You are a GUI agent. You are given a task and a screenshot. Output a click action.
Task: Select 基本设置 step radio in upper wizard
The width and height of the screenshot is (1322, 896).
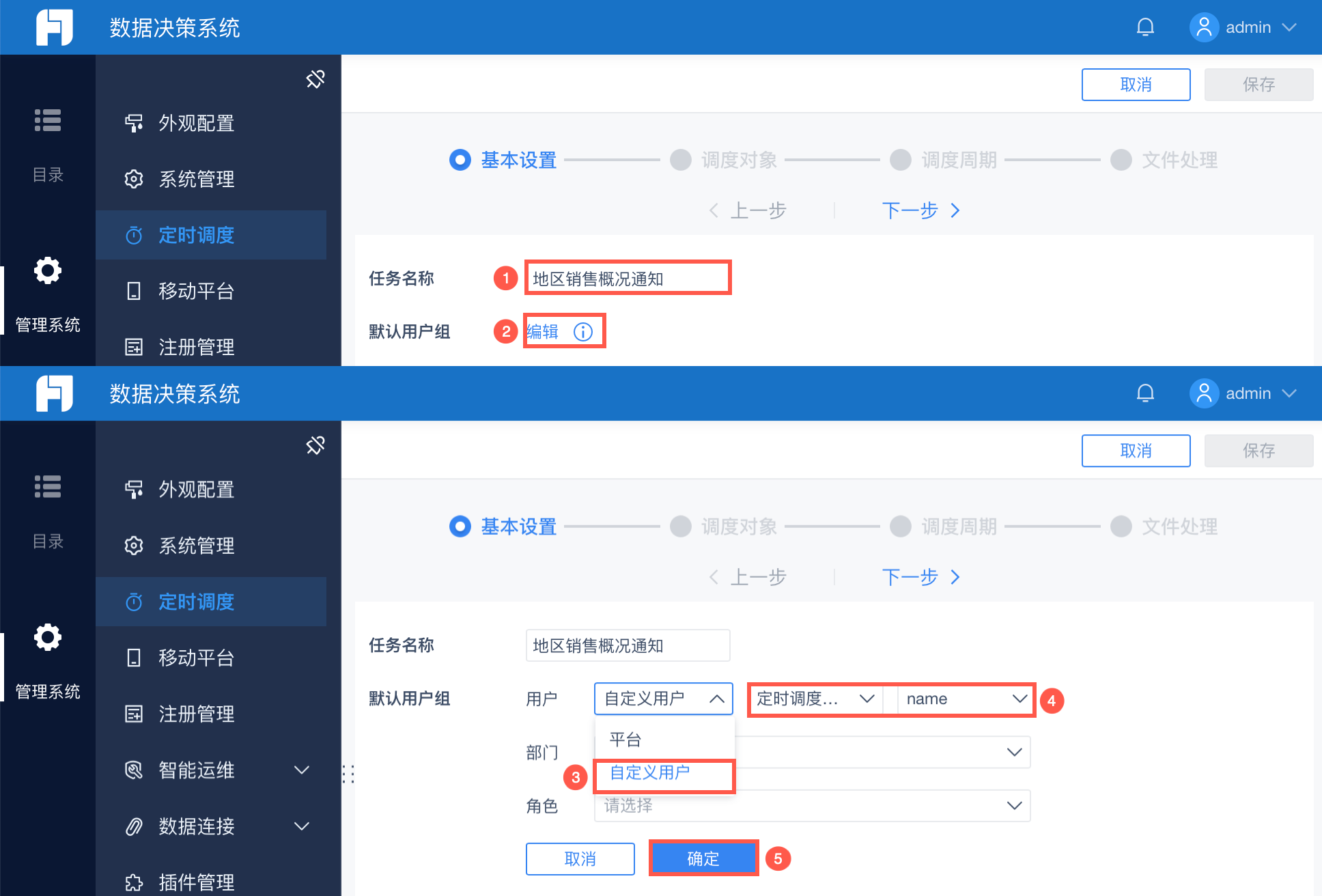[x=460, y=160]
